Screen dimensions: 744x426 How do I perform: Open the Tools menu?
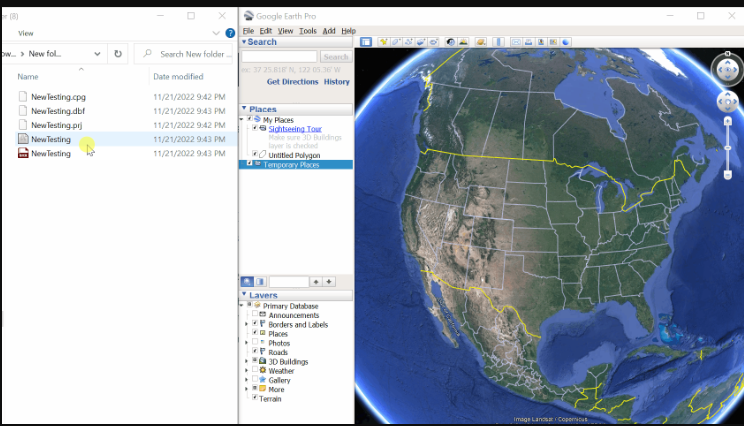point(307,31)
